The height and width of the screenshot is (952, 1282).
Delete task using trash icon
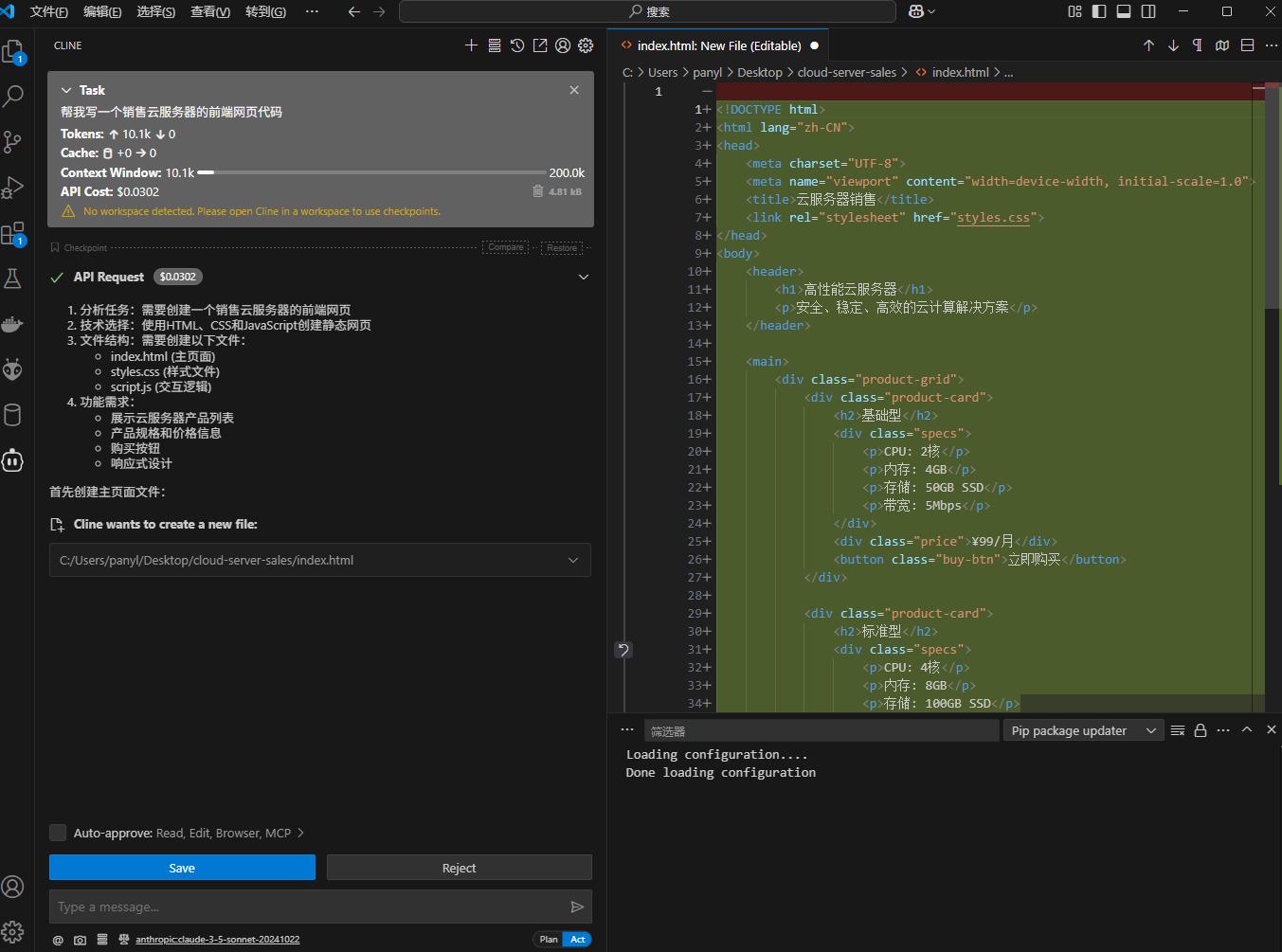point(537,191)
